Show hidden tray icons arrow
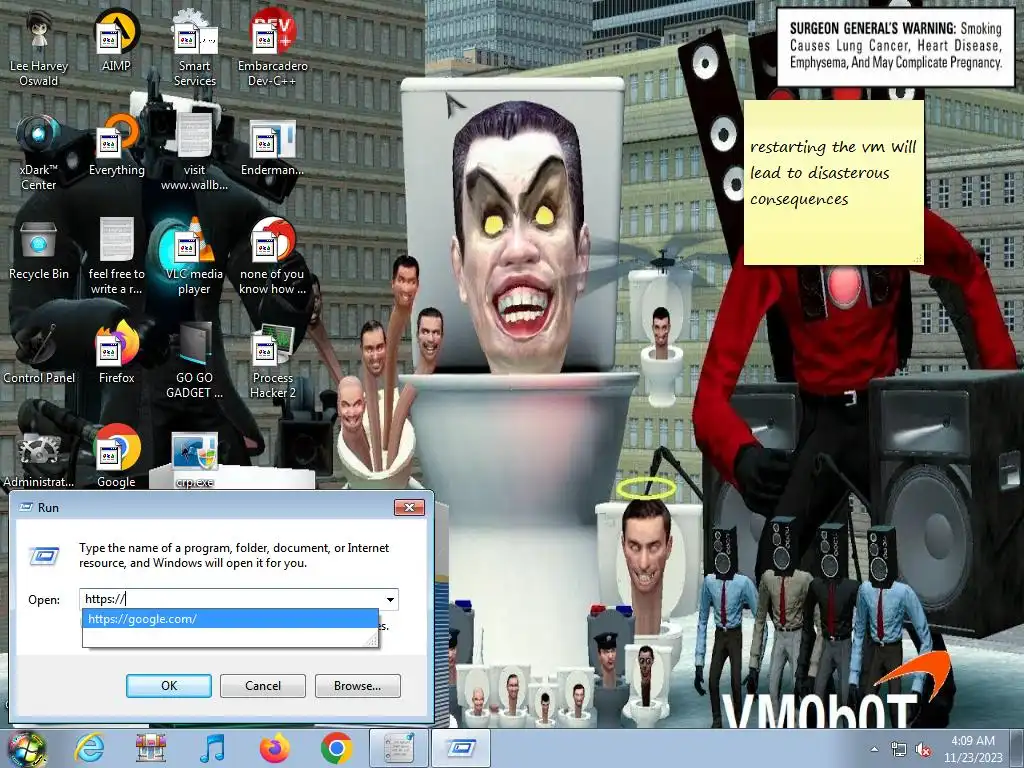The width and height of the screenshot is (1024, 768). point(874,749)
